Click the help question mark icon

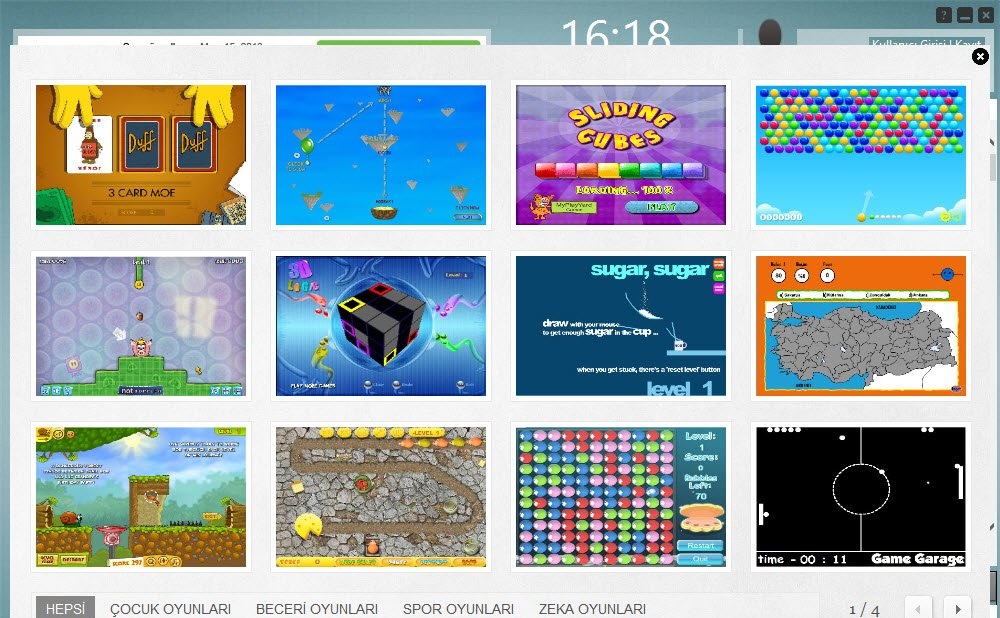click(x=944, y=15)
